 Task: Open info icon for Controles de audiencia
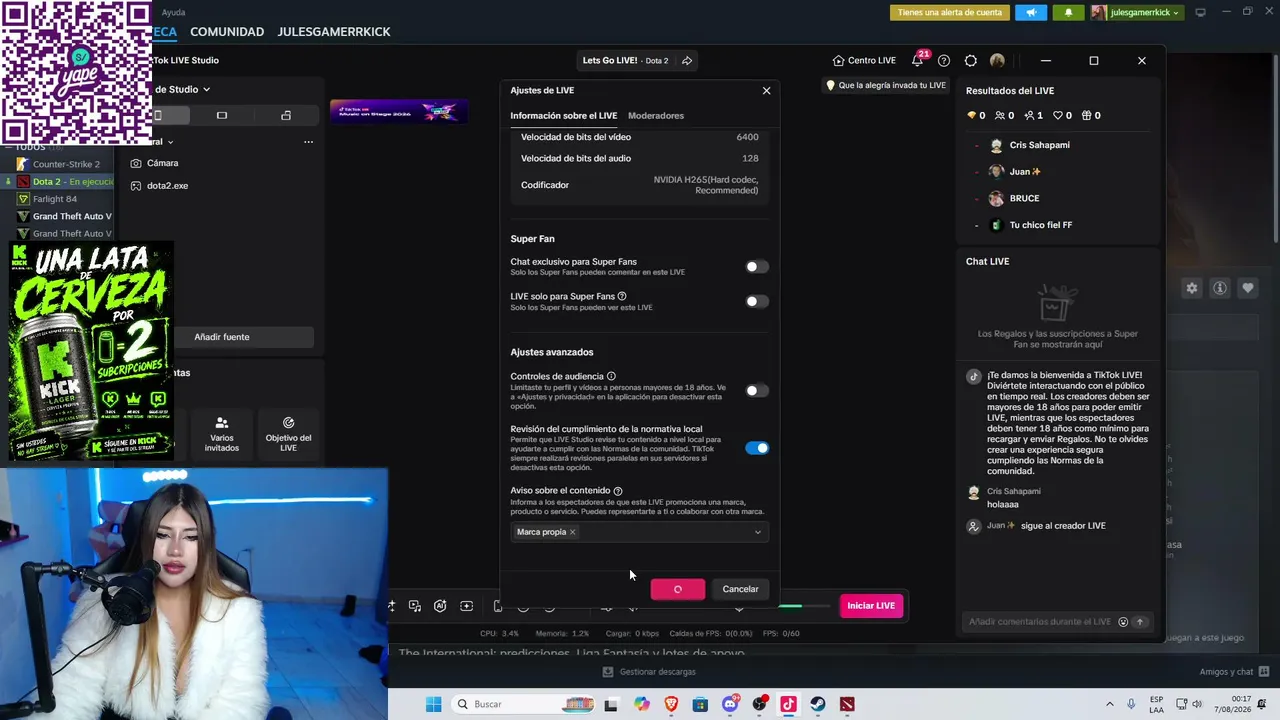[611, 376]
